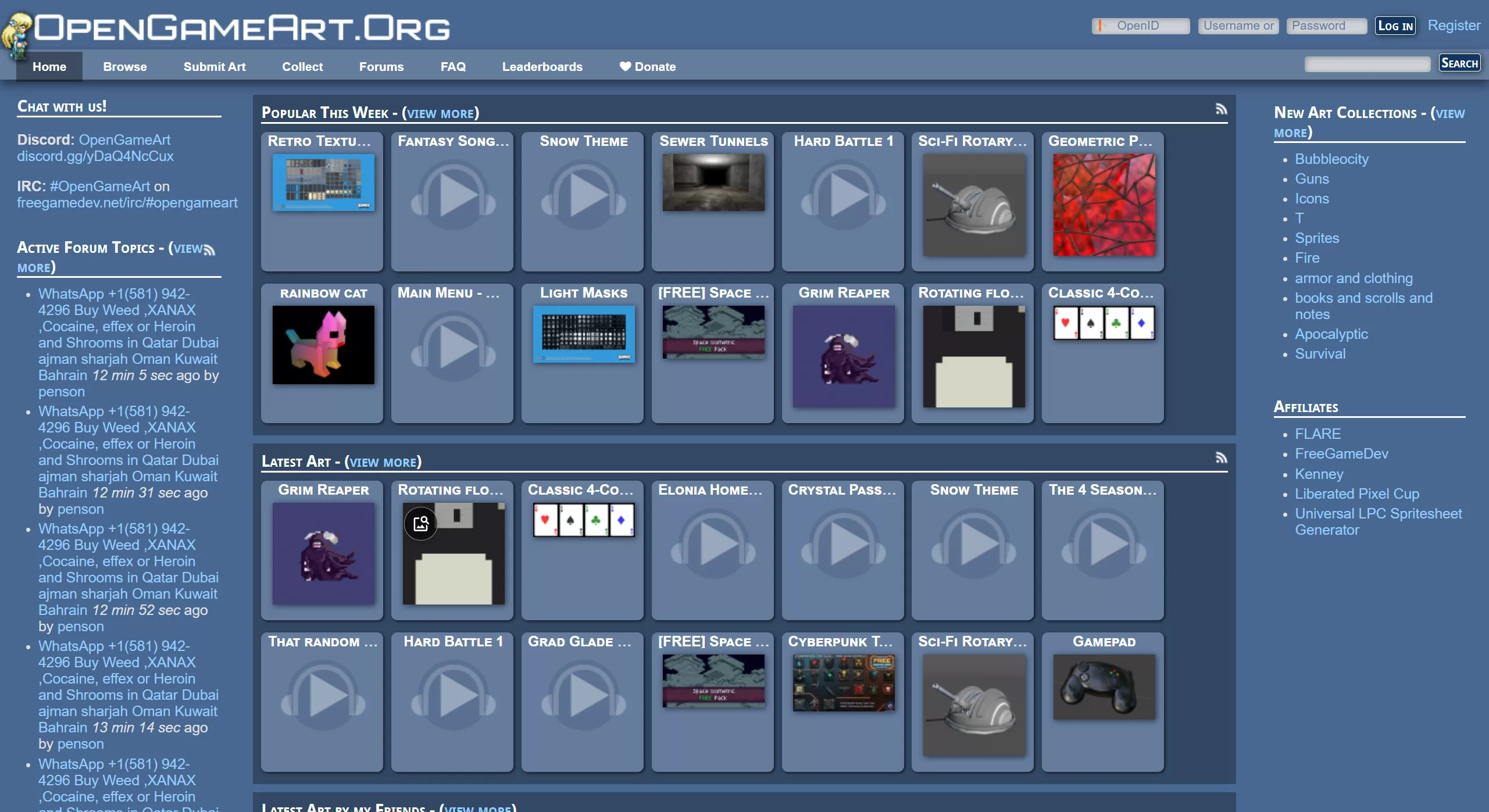Open Classic 4-Co cards thumbnail in Latest Art

coord(584,520)
